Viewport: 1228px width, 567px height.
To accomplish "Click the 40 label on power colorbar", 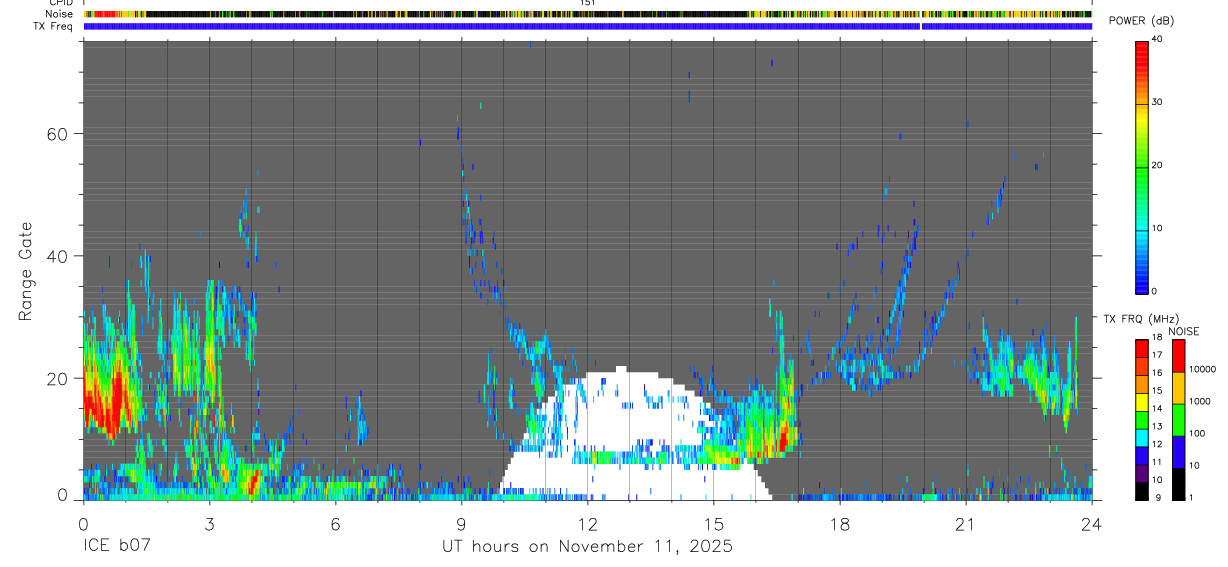I will pos(1157,39).
